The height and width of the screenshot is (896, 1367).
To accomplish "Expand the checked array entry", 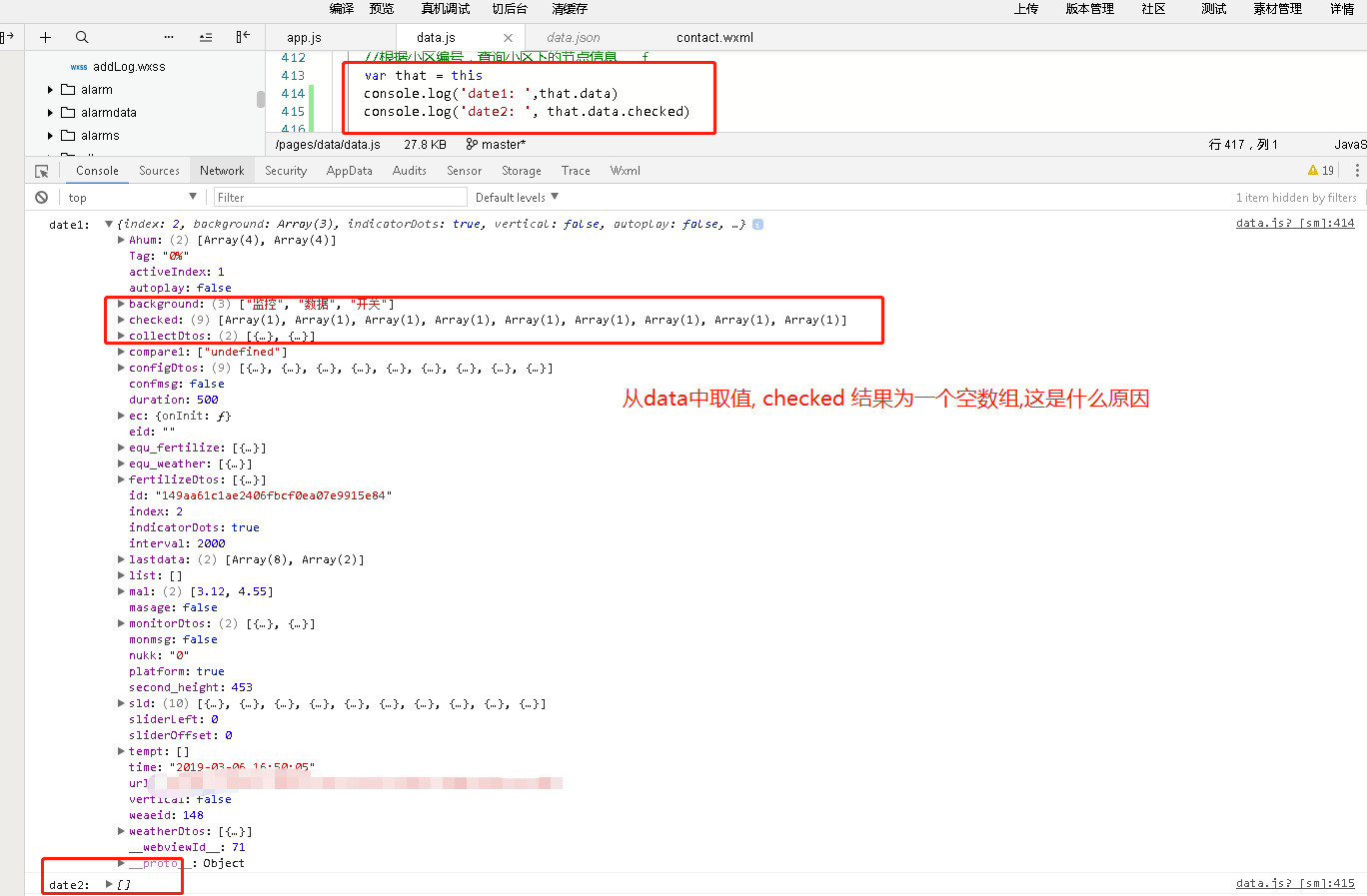I will point(121,320).
